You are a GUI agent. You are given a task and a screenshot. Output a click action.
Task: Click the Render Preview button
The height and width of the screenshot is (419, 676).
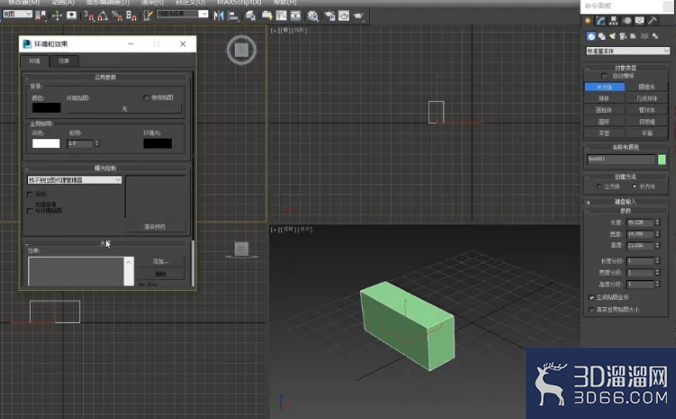click(155, 226)
